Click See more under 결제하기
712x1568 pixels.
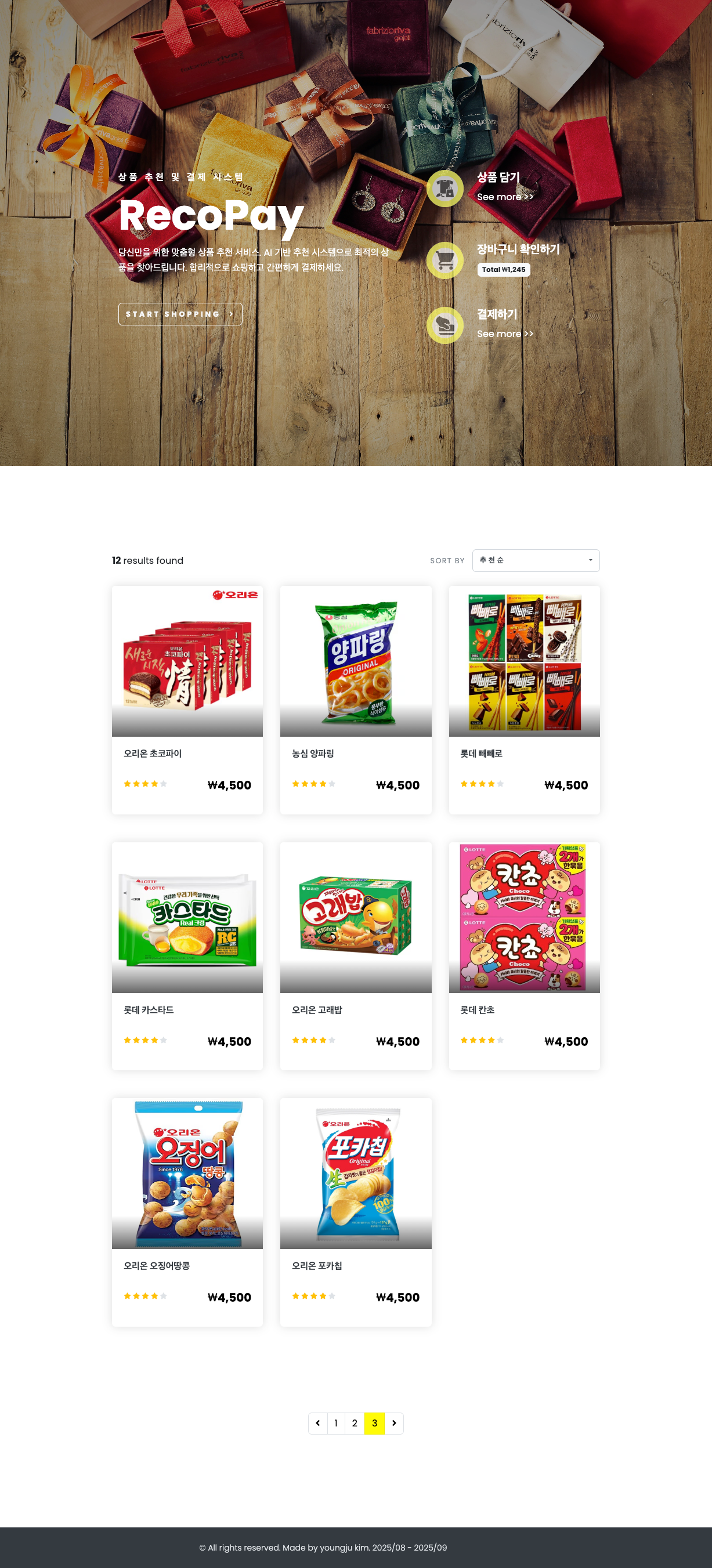click(x=505, y=334)
